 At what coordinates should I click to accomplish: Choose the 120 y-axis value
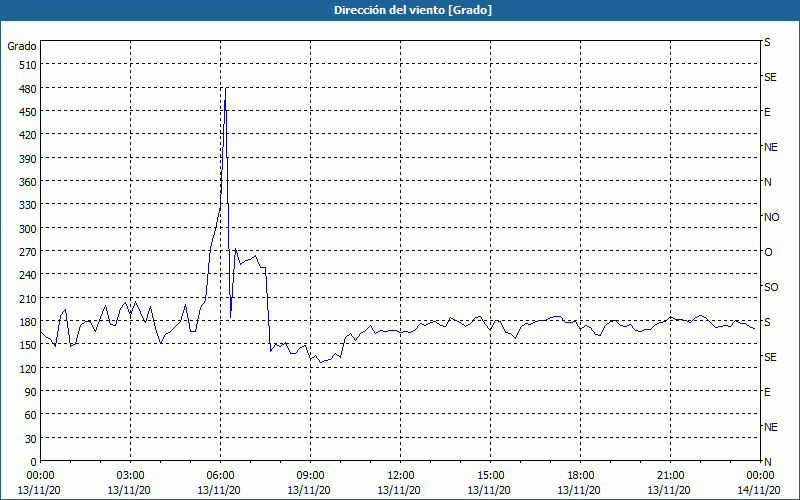coord(28,368)
